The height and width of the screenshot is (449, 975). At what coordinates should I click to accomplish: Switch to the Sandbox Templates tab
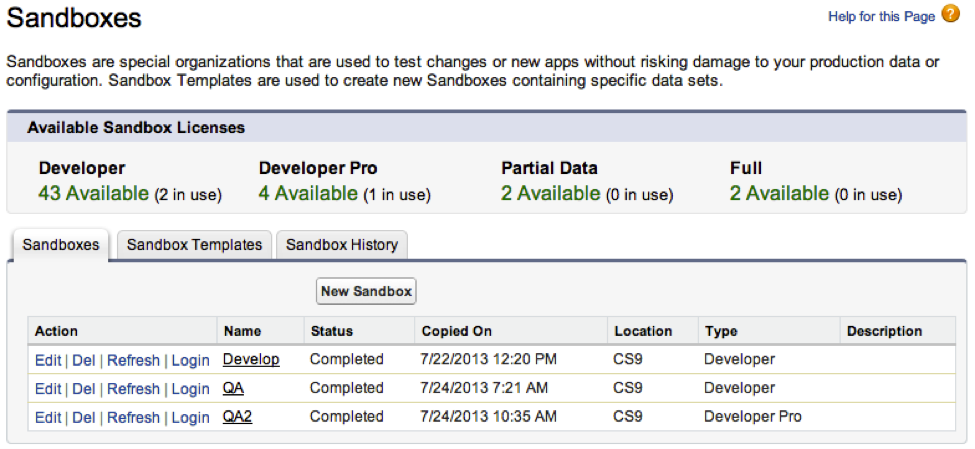pos(194,245)
